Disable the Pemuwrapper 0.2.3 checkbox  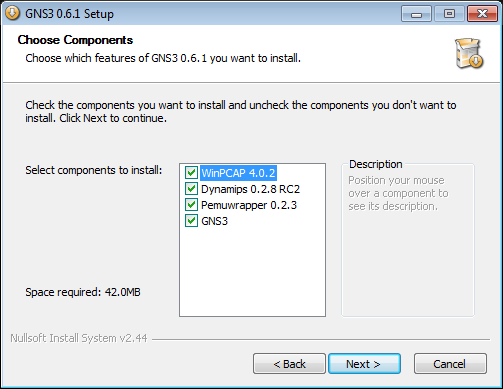click(x=191, y=205)
